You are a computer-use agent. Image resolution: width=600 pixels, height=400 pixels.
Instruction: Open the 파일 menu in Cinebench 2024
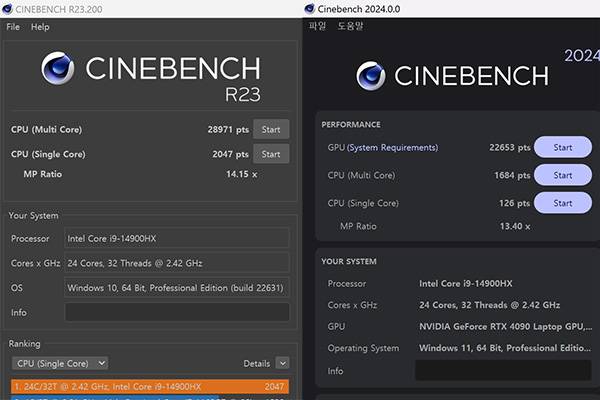[x=318, y=26]
